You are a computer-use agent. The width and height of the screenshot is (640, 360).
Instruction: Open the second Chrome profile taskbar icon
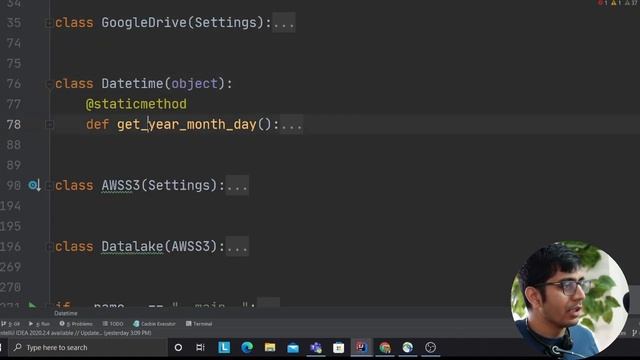[407, 348]
